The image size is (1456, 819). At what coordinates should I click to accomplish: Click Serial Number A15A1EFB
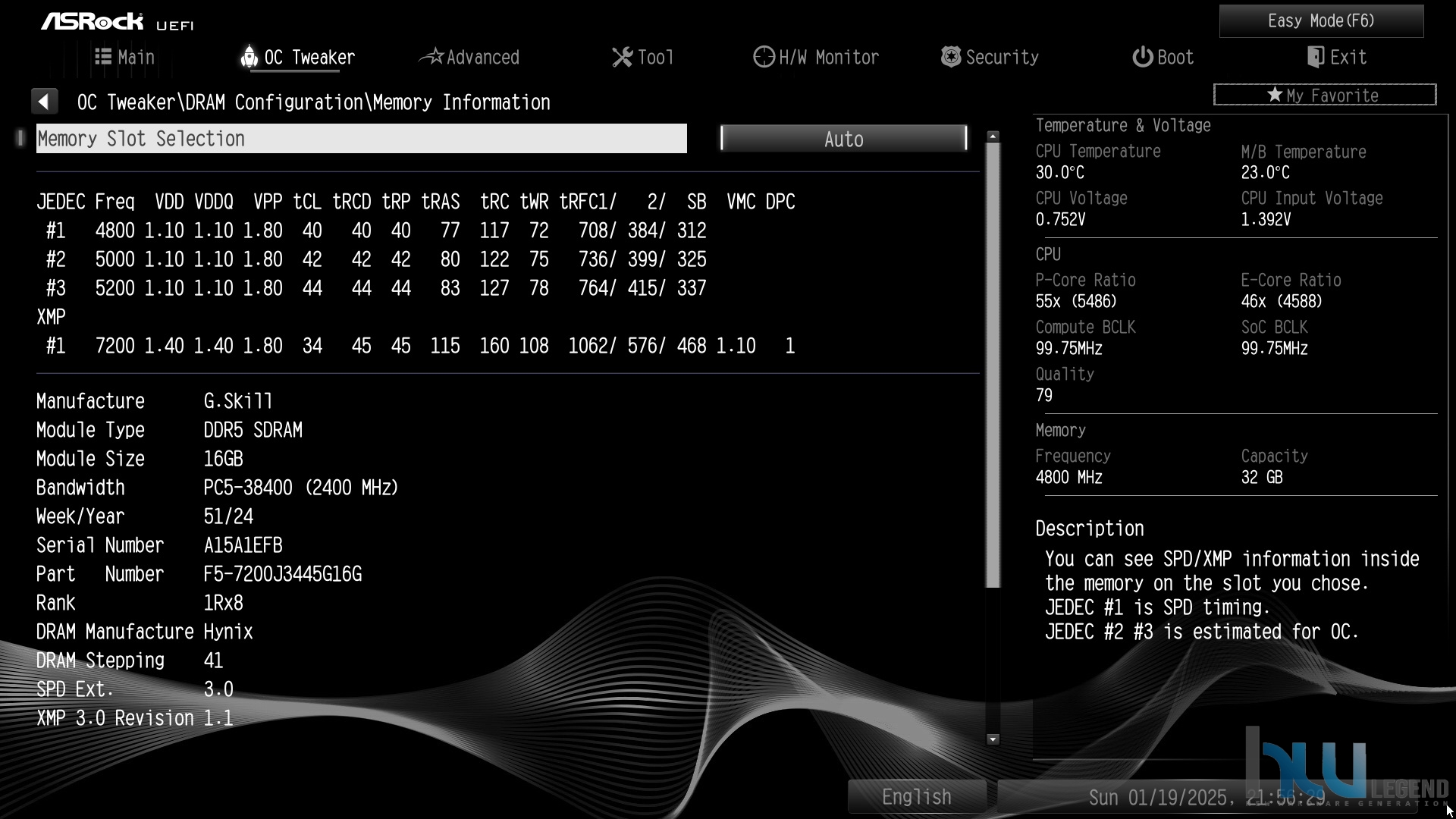(243, 545)
